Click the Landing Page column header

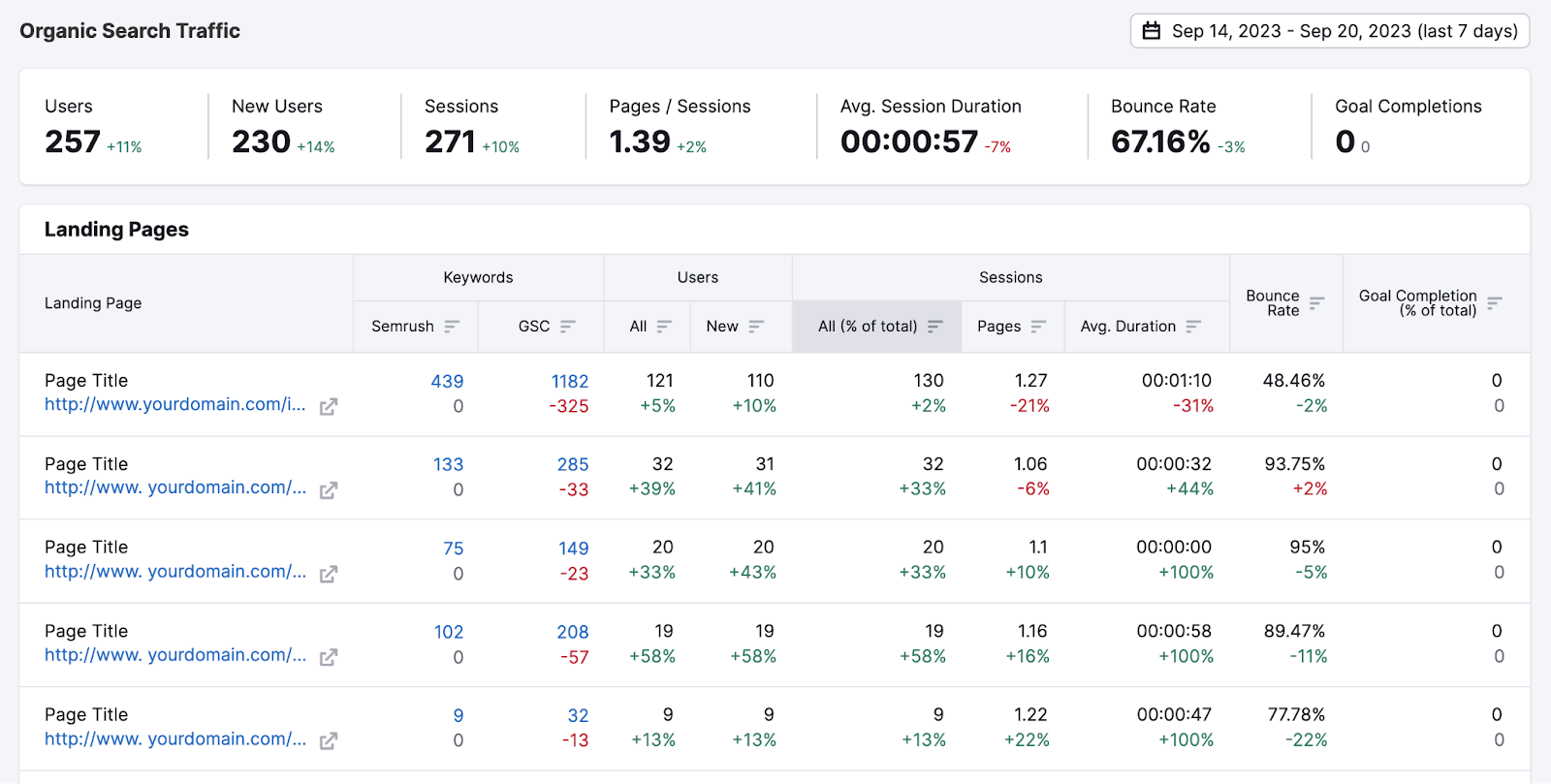pyautogui.click(x=93, y=303)
